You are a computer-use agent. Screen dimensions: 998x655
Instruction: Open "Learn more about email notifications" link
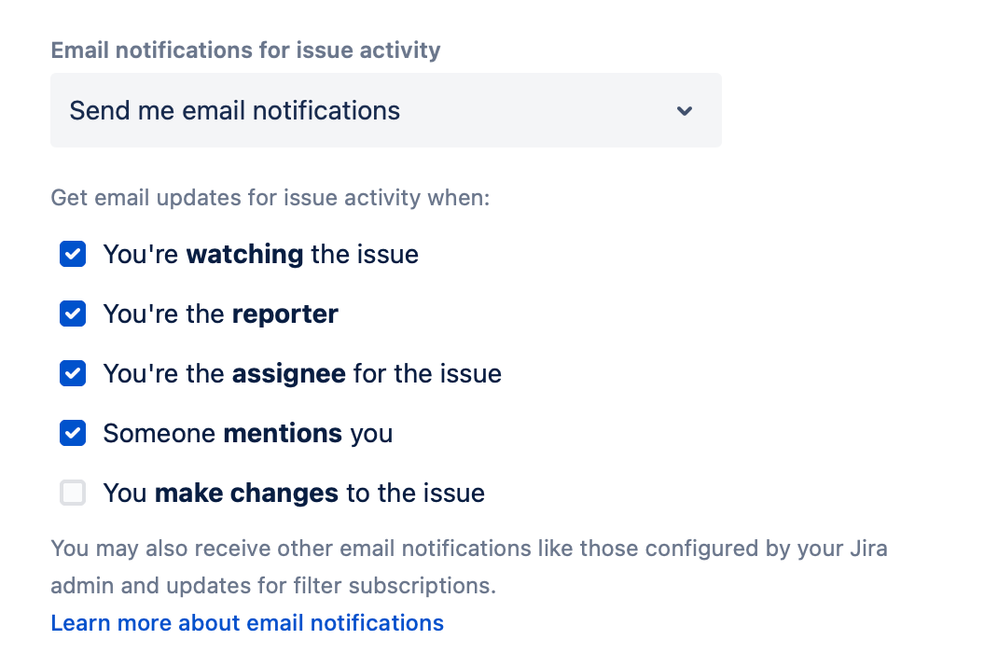[x=247, y=623]
